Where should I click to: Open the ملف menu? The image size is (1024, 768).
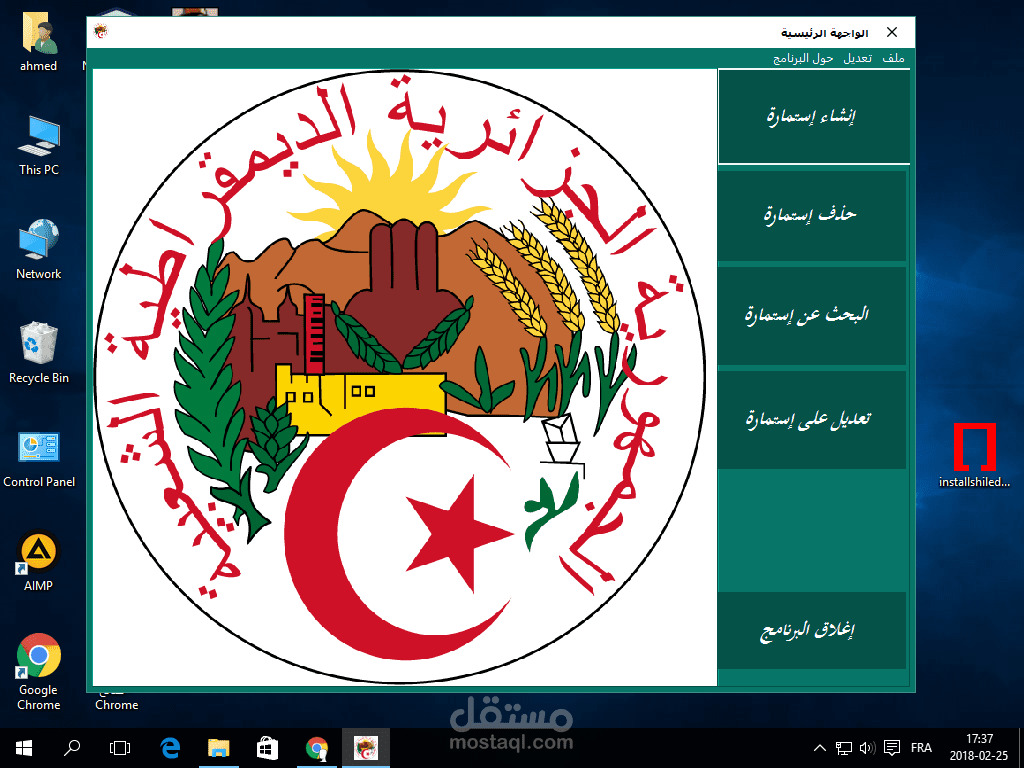[893, 58]
